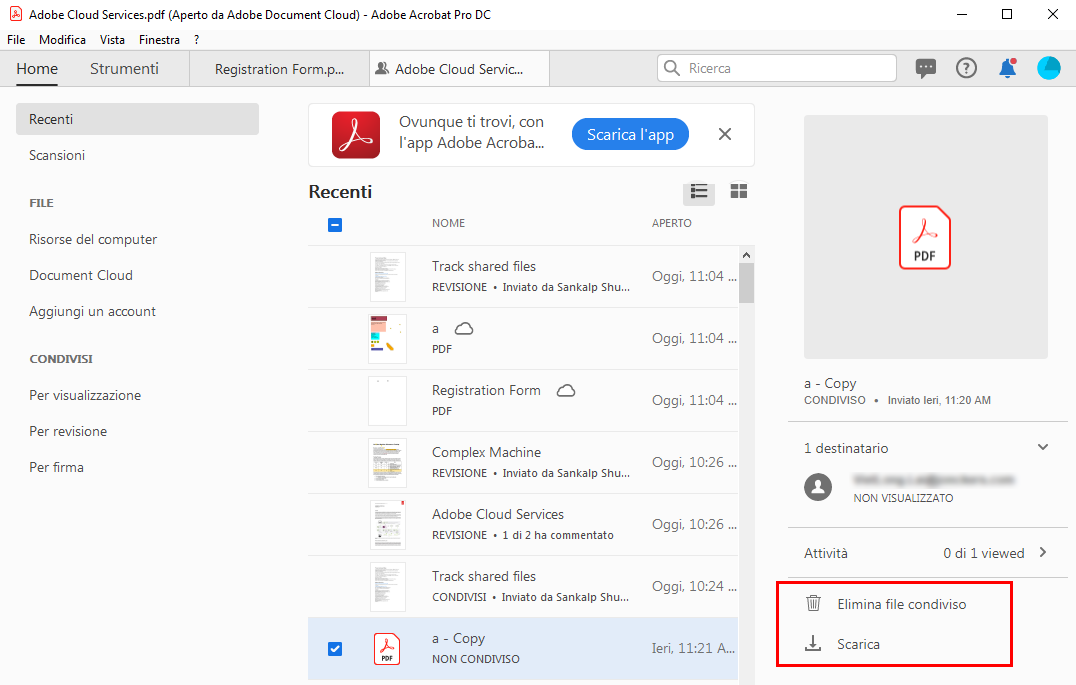Sort by the NOME column header

pos(448,223)
